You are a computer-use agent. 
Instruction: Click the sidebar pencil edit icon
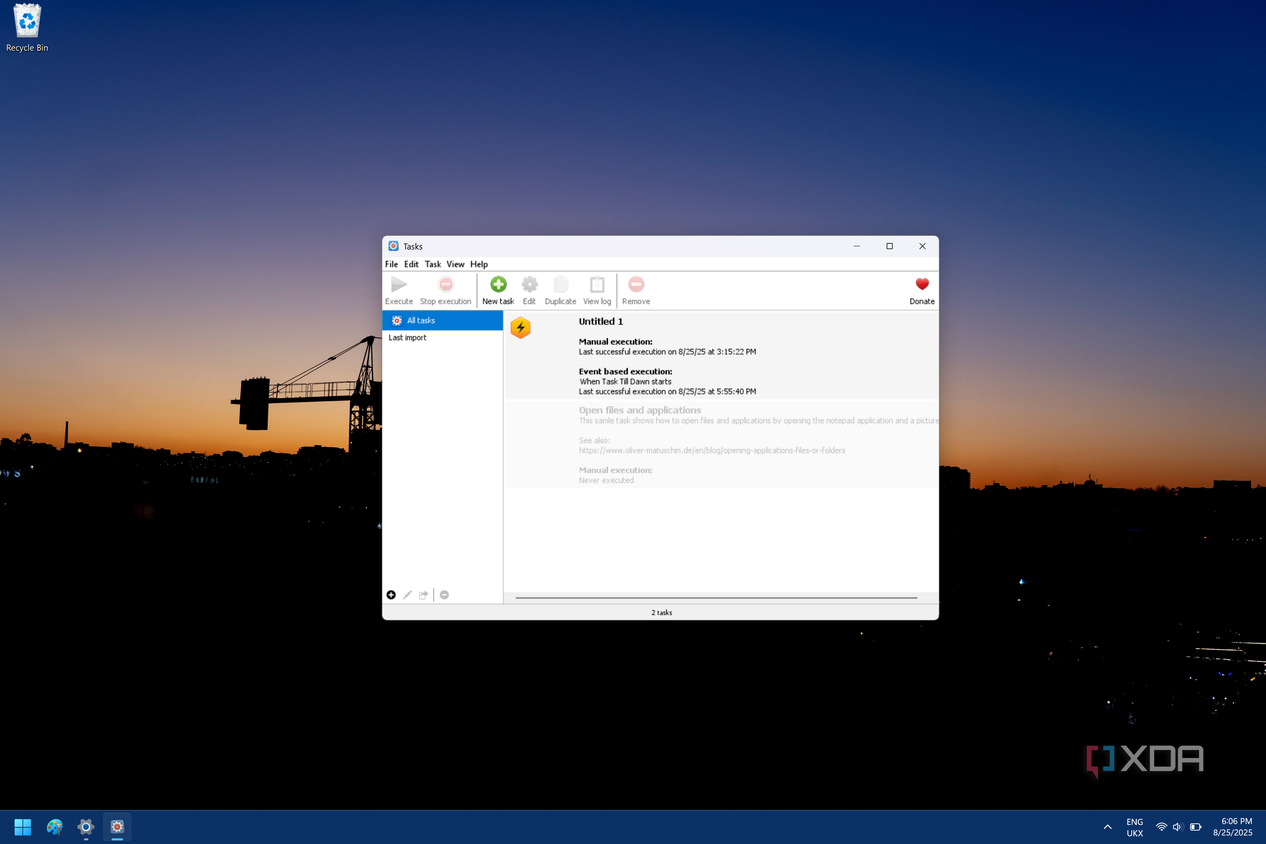[407, 595]
